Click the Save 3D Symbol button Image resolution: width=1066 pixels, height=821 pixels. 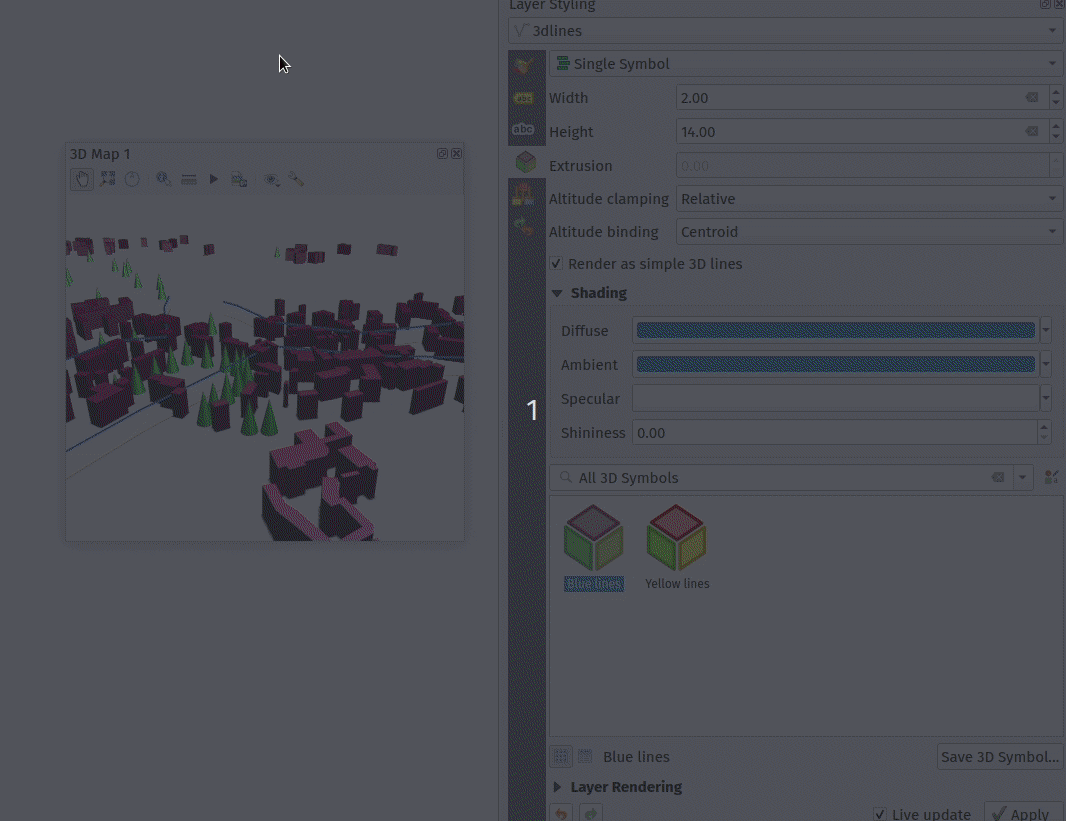click(999, 757)
